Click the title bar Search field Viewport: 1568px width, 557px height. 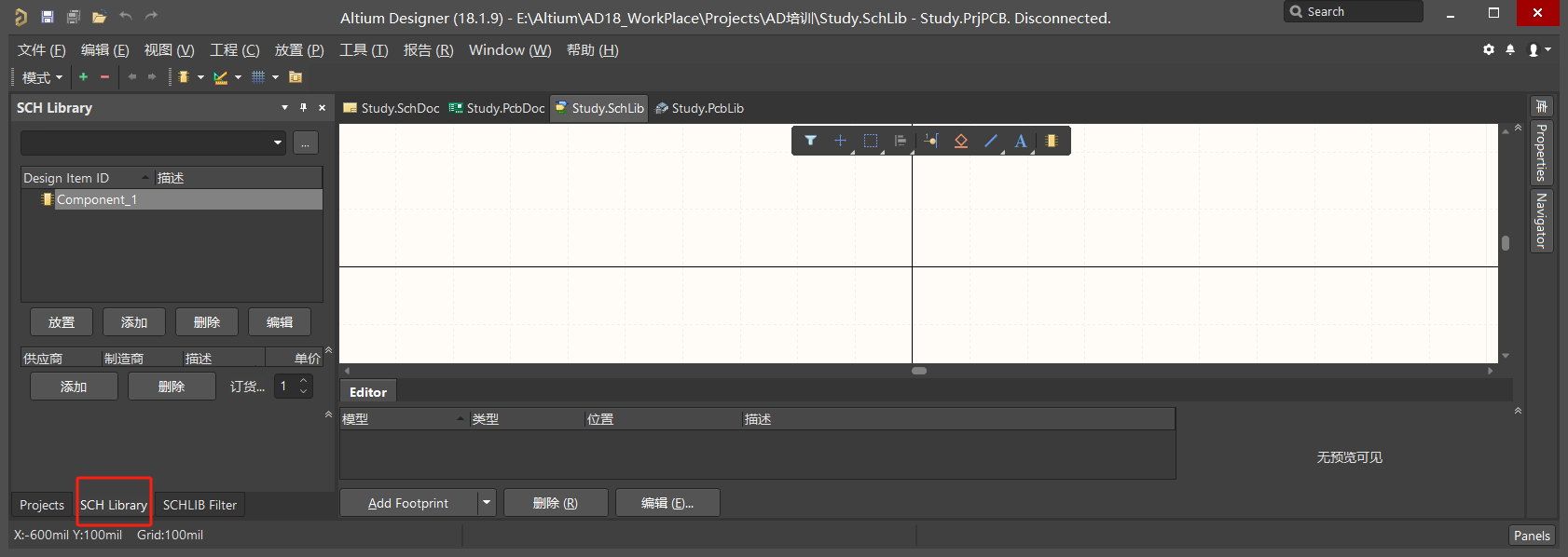(1354, 12)
